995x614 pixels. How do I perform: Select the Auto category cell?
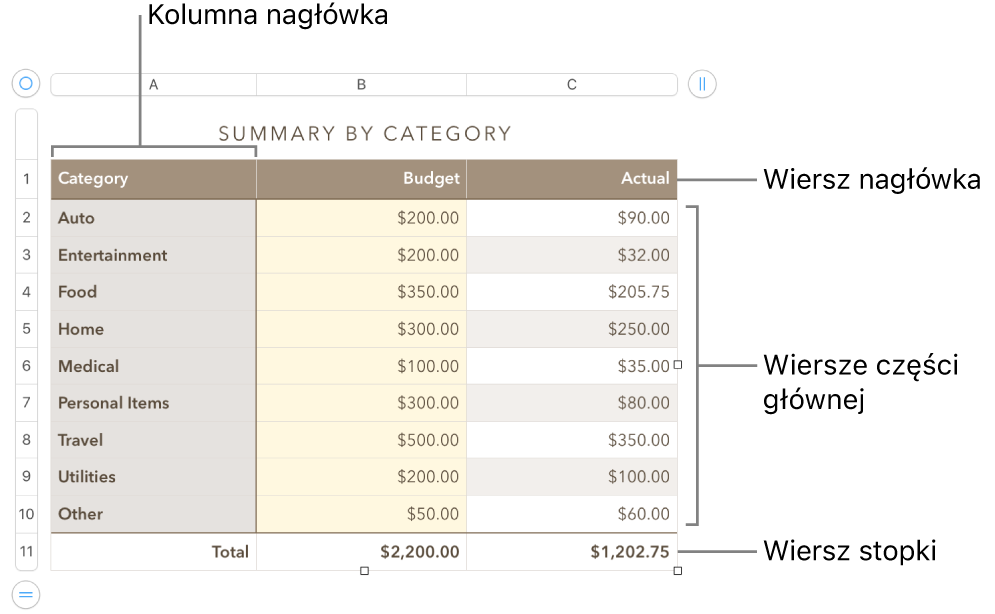(x=152, y=217)
